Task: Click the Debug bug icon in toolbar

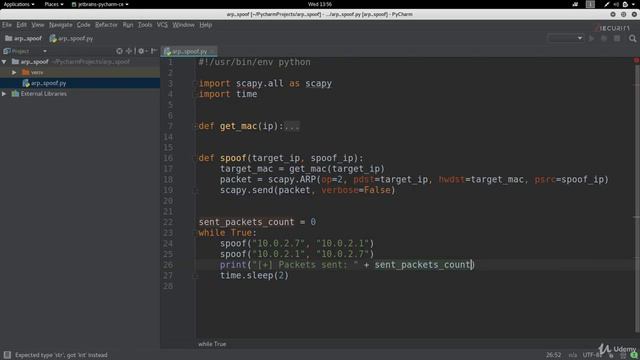Action: [x=604, y=38]
